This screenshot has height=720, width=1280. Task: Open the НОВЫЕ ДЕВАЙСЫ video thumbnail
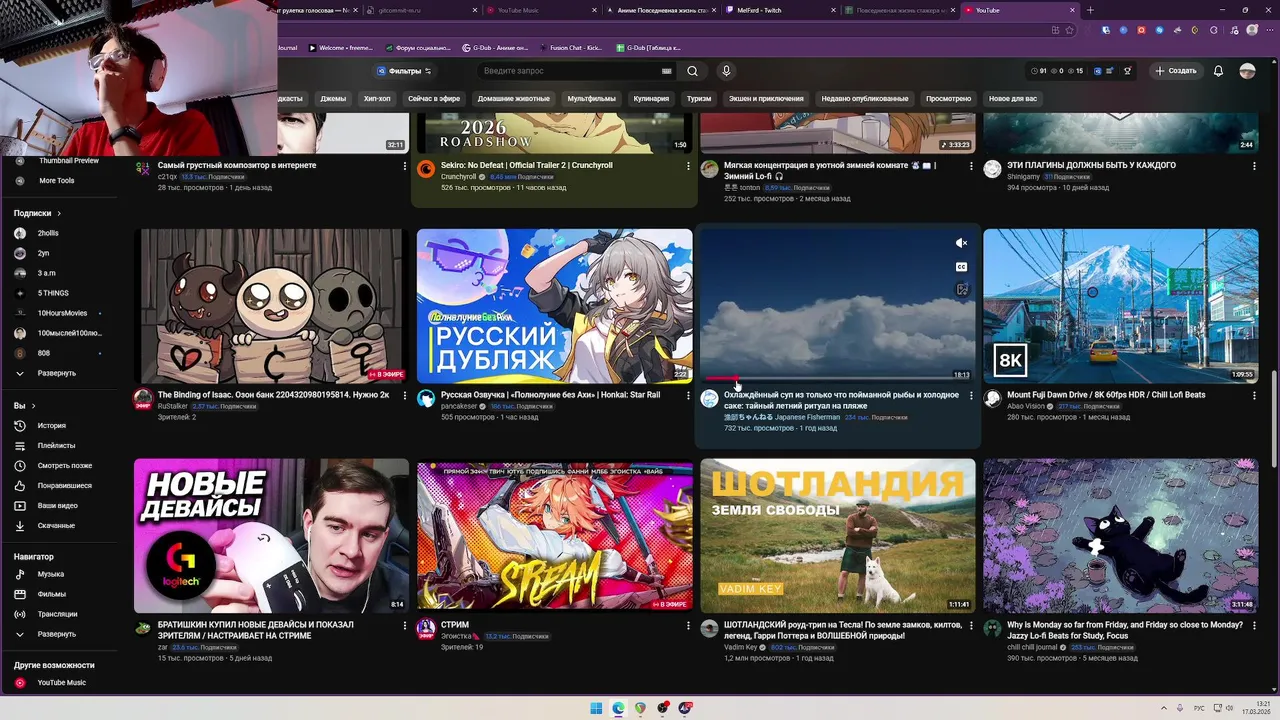pyautogui.click(x=271, y=536)
